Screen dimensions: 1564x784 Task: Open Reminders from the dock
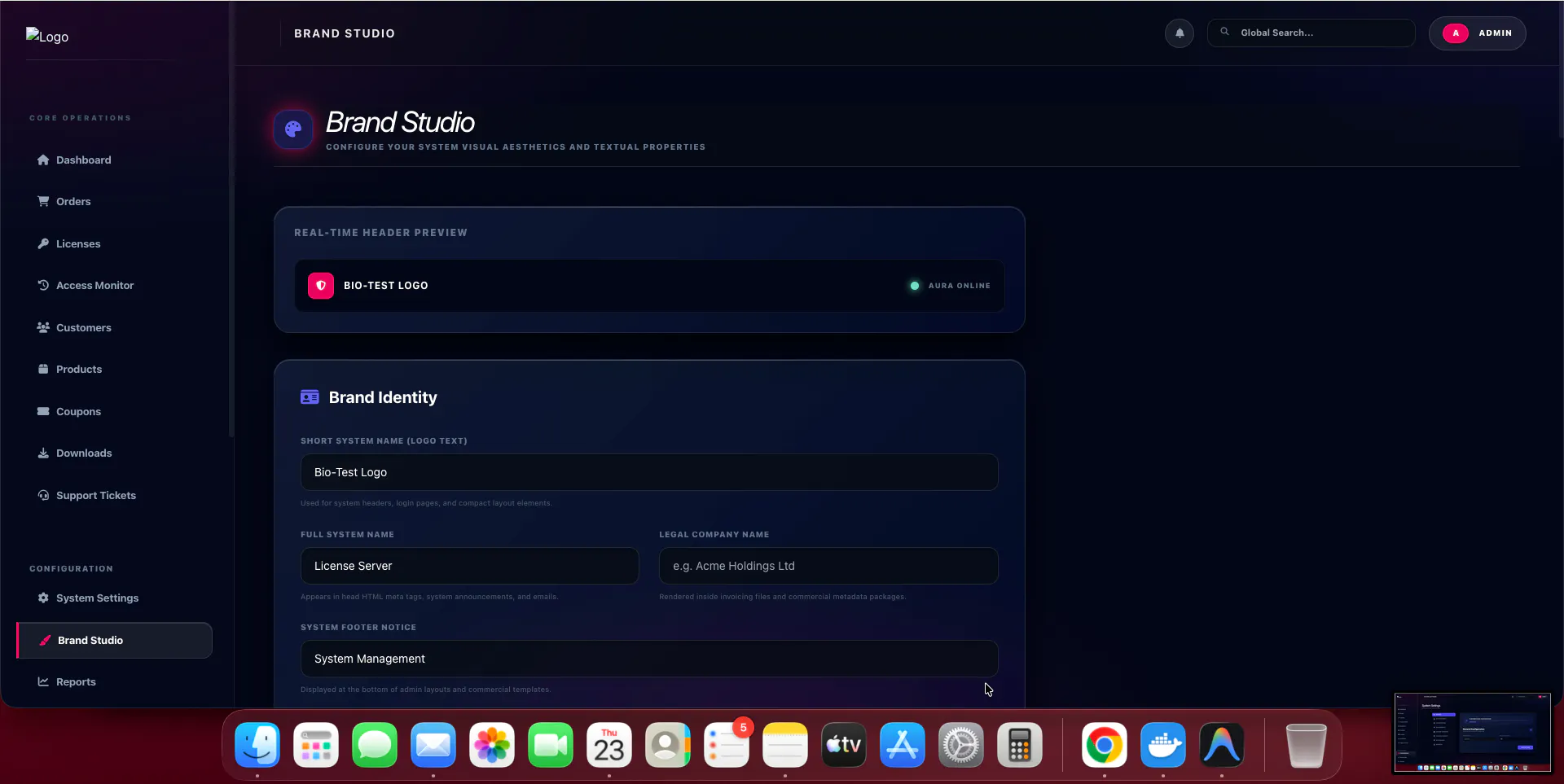(727, 745)
